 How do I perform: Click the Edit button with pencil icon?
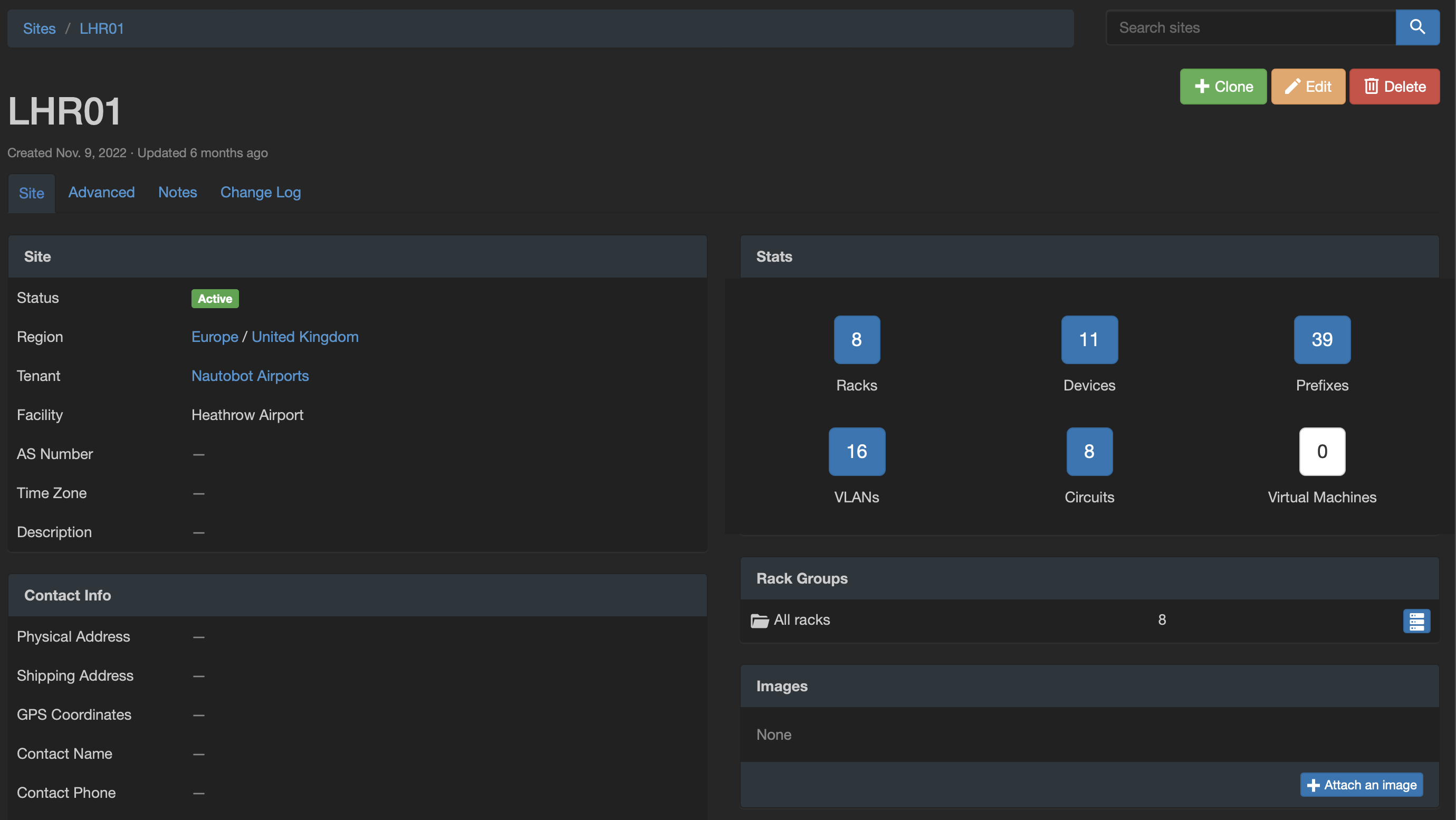pos(1308,87)
